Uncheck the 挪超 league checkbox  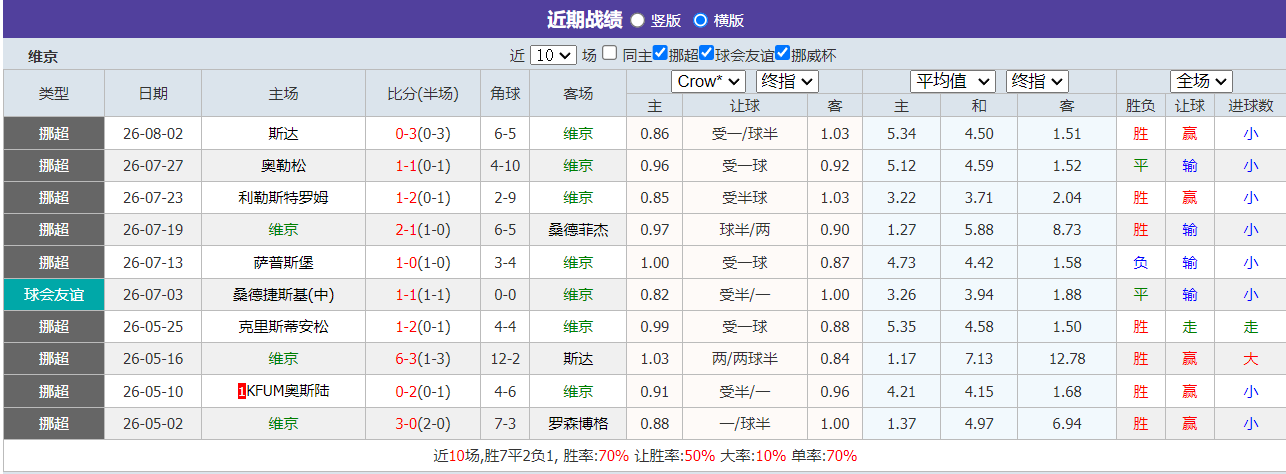pos(661,53)
